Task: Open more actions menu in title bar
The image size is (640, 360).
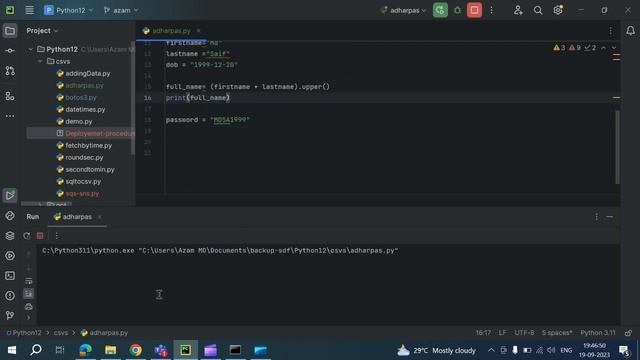Action: (491, 10)
